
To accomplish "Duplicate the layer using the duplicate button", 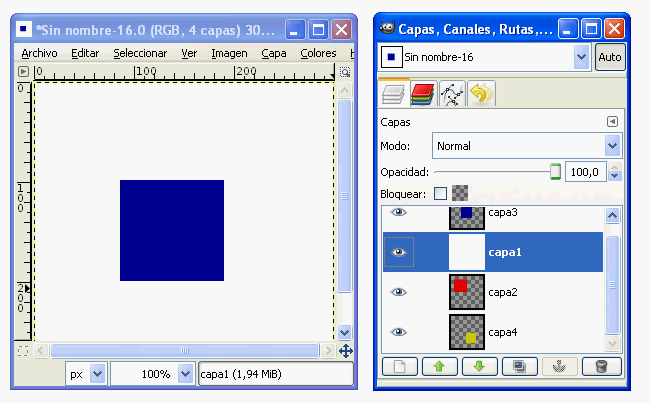I will pyautogui.click(x=519, y=367).
